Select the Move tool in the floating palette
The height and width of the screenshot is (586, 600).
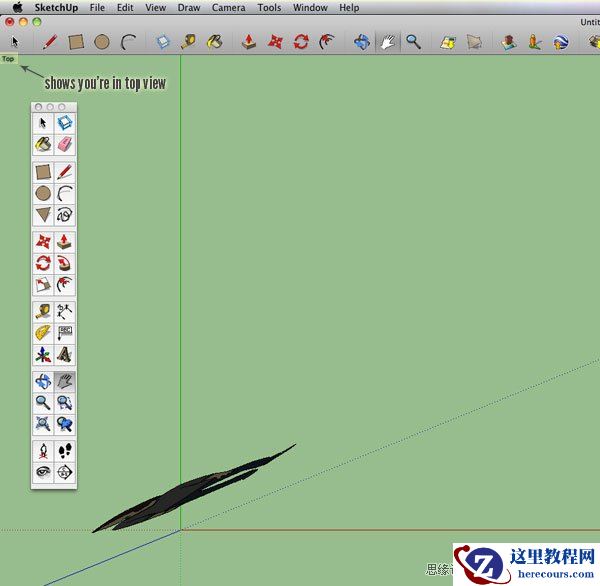[x=43, y=242]
